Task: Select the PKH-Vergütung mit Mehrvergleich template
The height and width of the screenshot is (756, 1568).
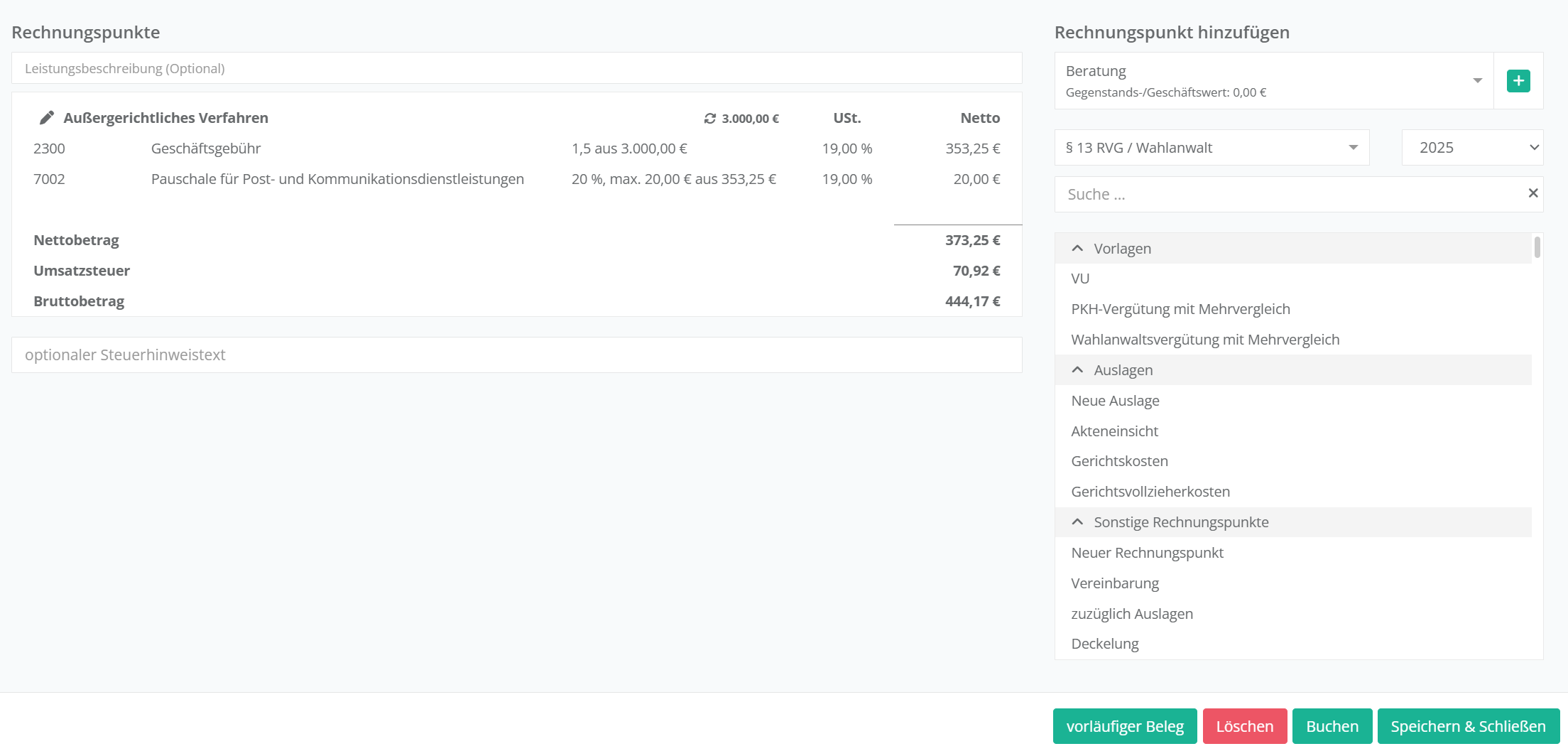Action: [x=1180, y=309]
